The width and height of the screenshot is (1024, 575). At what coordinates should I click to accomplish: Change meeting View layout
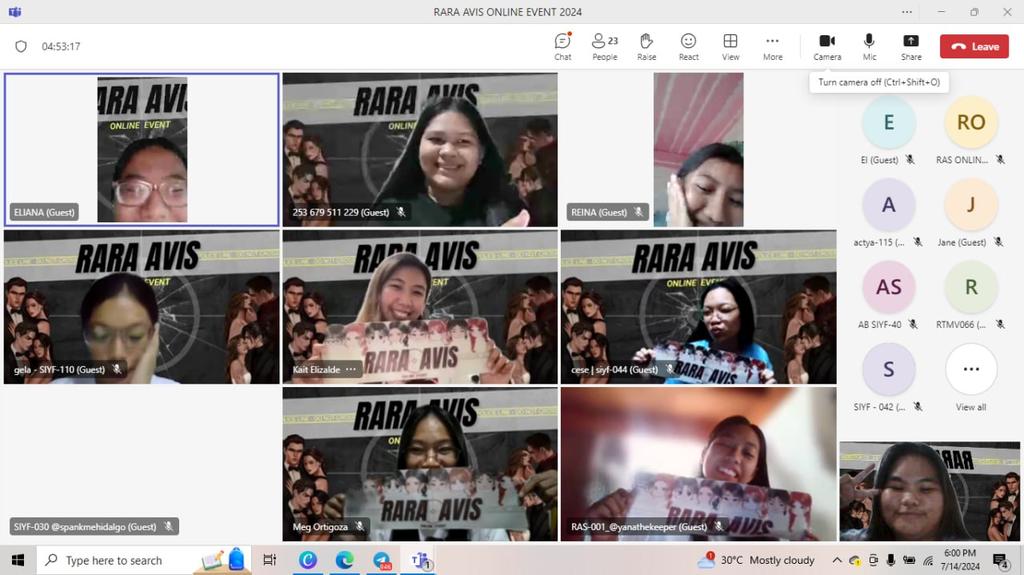(730, 46)
